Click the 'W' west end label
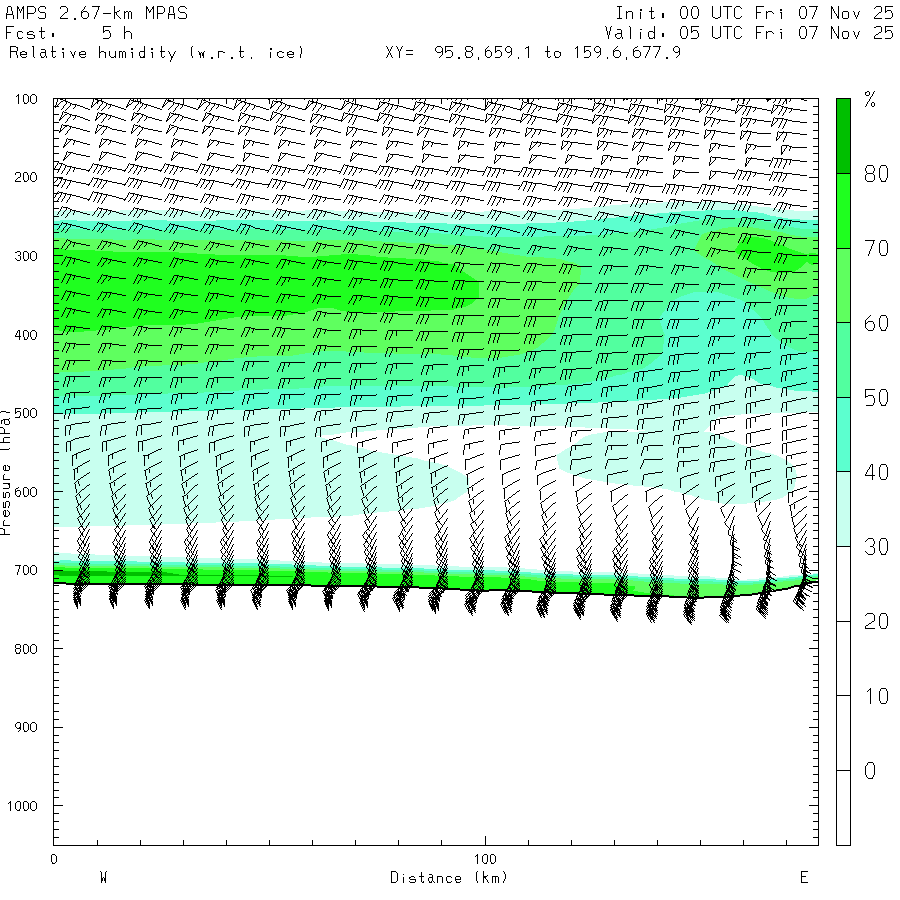The width and height of the screenshot is (900, 900). tap(103, 878)
